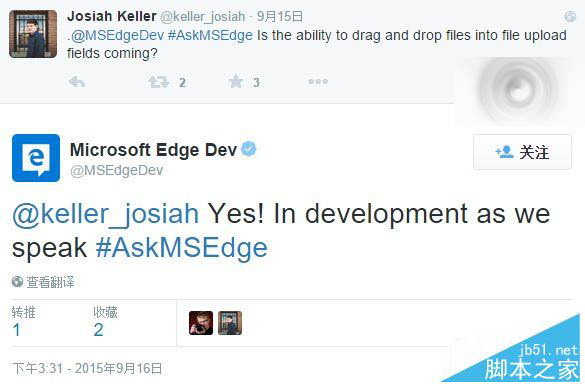585x387 pixels.
Task: Retweet Josiah Keller's tweet
Action: [x=159, y=82]
